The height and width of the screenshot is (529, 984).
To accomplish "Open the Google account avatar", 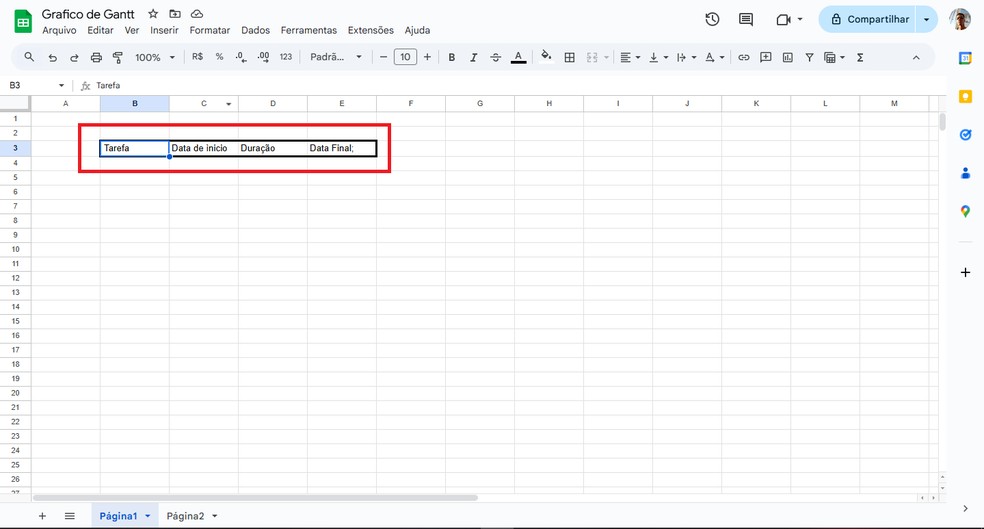I will (960, 19).
